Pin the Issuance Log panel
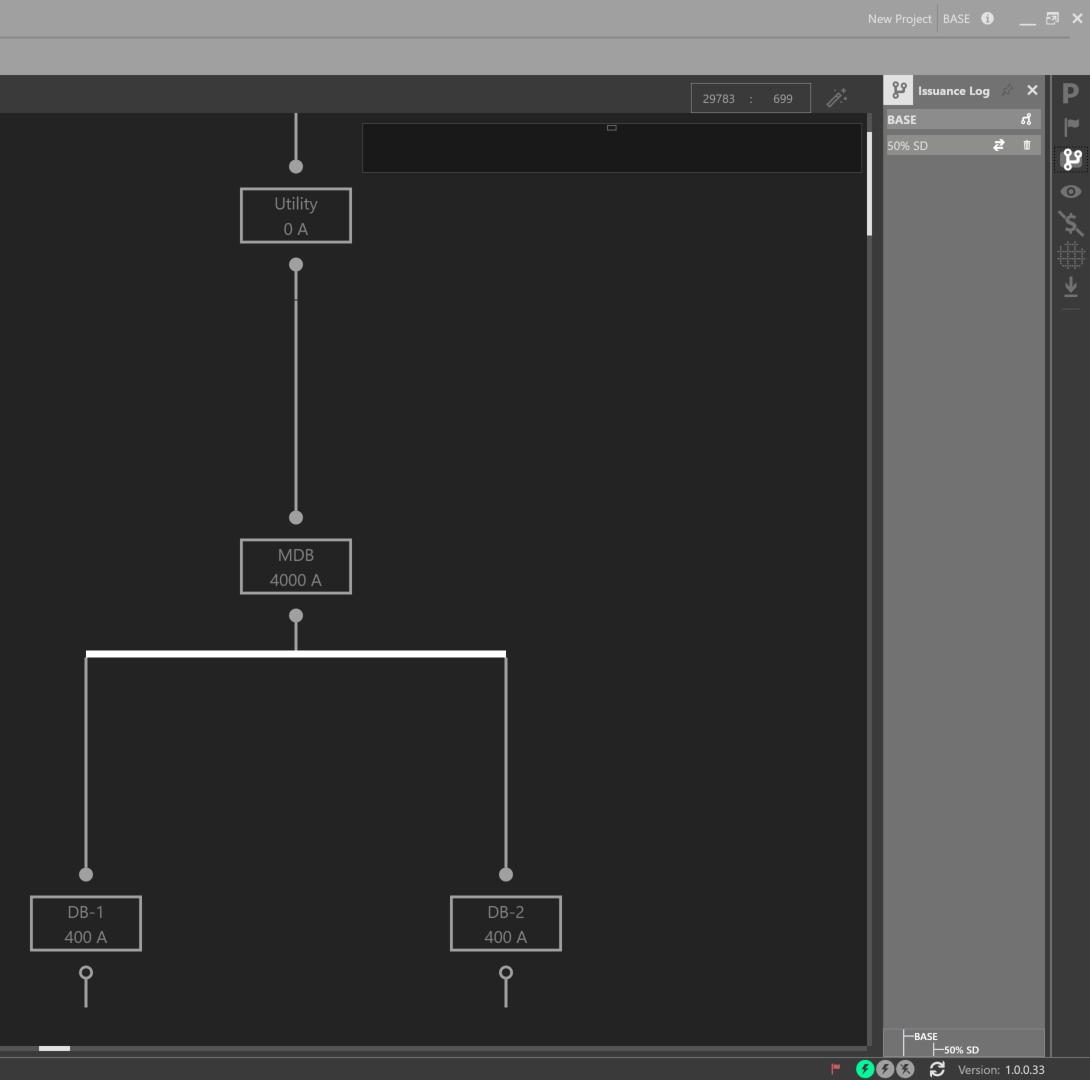 (1007, 90)
